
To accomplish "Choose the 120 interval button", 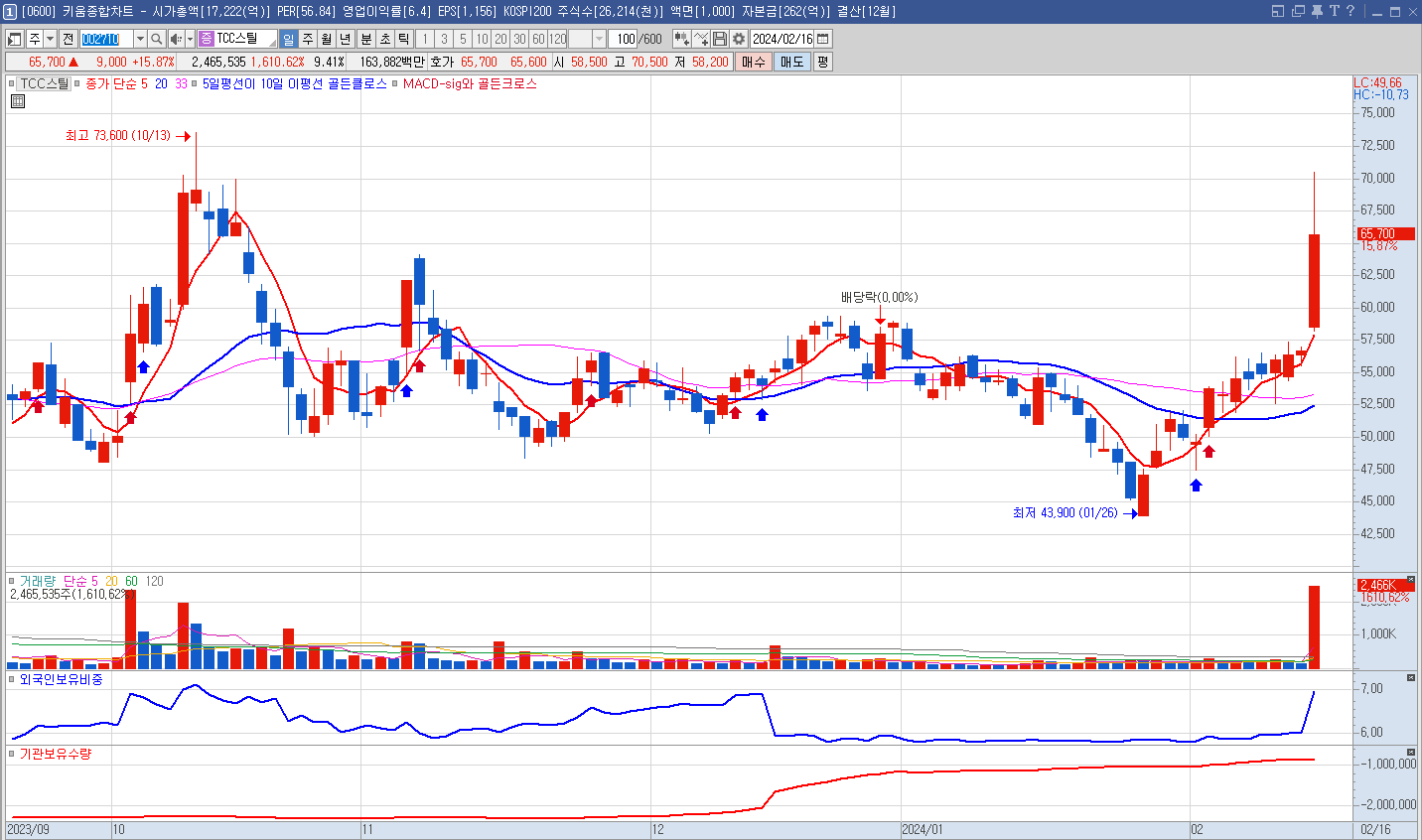I will click(x=558, y=39).
